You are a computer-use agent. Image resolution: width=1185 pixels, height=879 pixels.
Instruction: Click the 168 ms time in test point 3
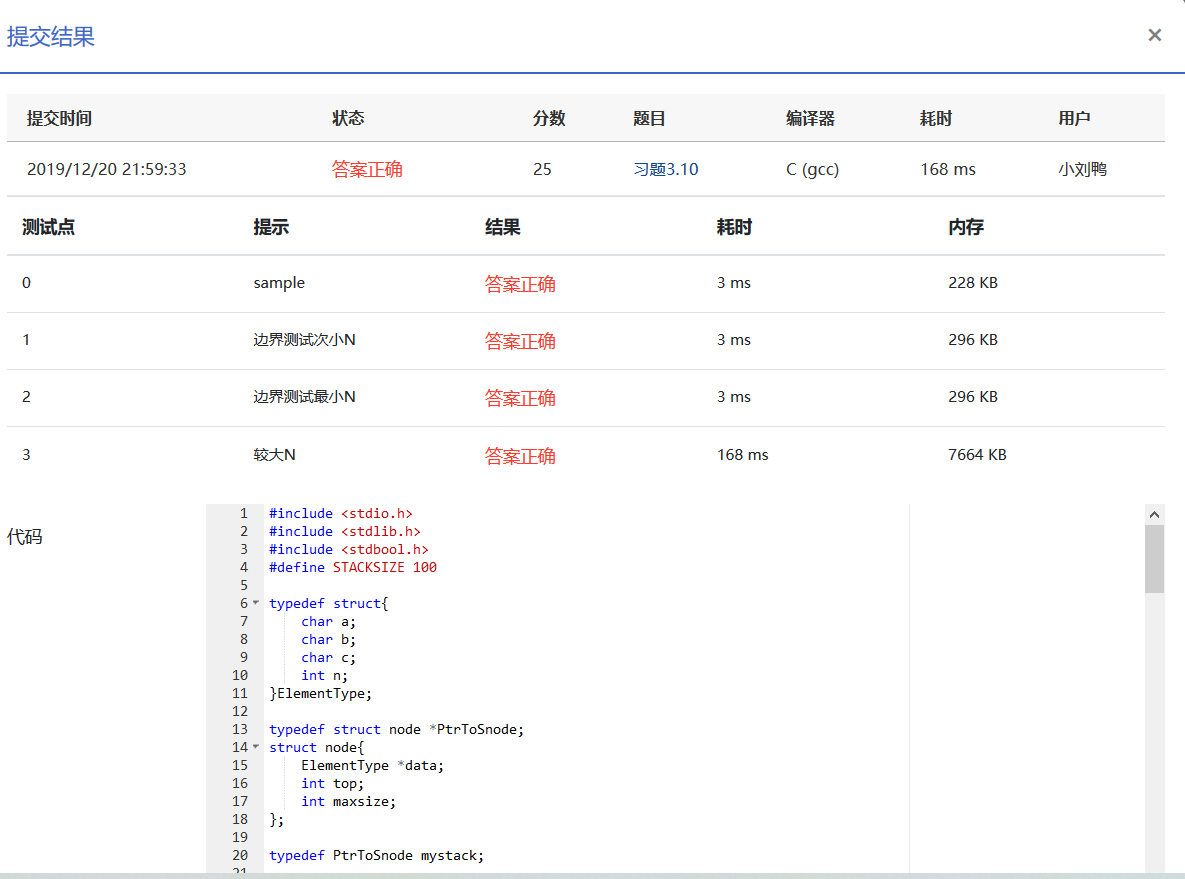point(742,455)
